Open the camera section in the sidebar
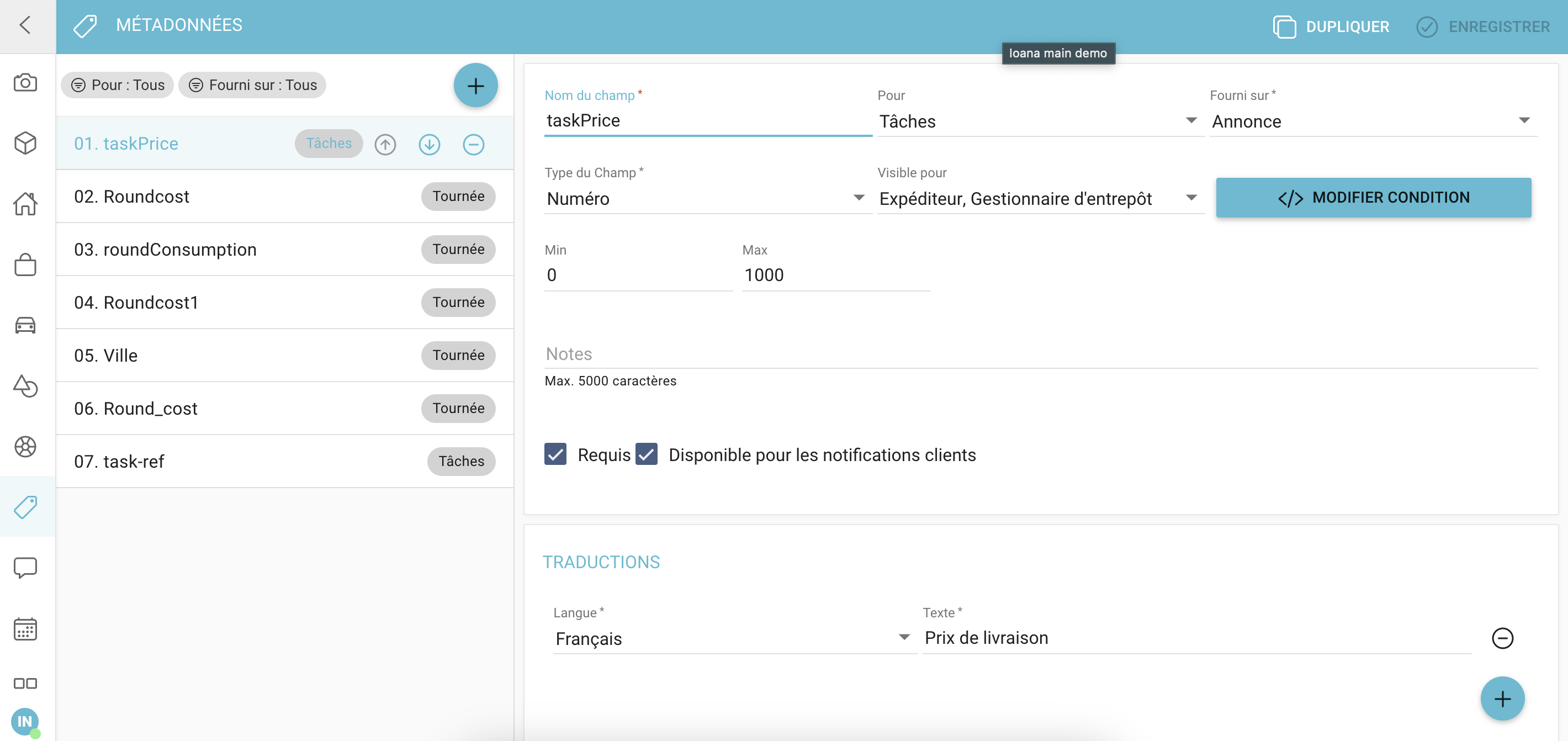 coord(25,82)
